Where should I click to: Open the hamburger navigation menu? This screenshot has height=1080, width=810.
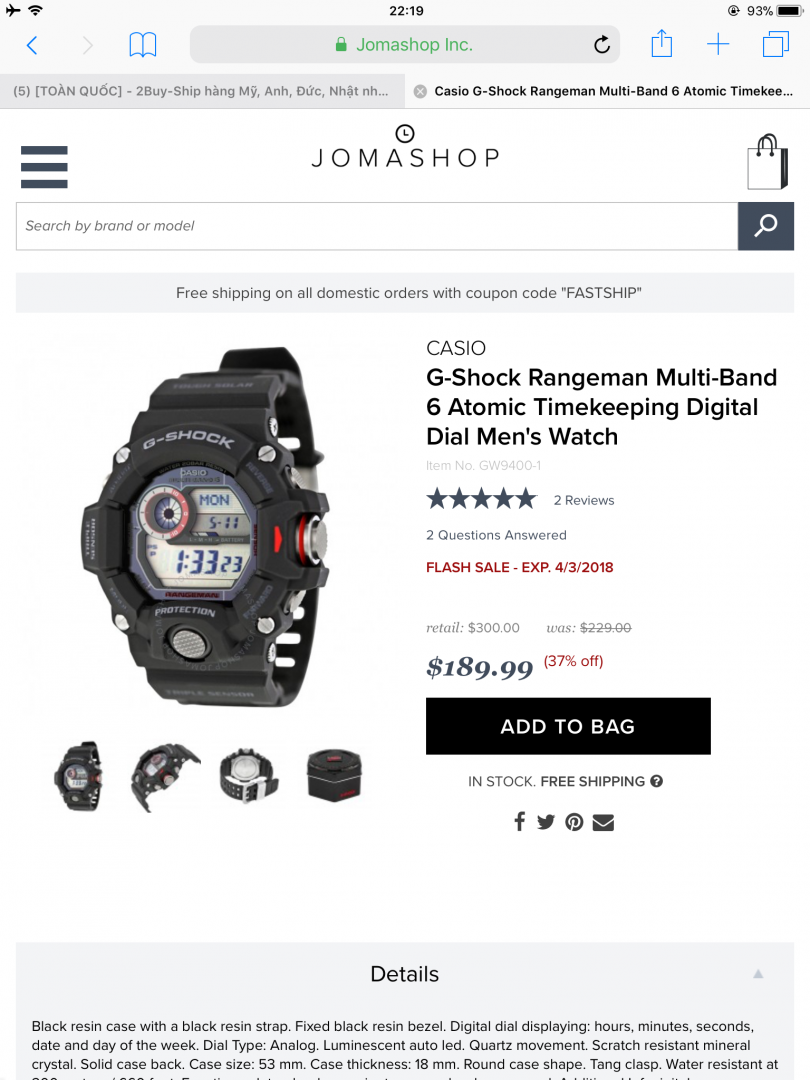pos(44,167)
